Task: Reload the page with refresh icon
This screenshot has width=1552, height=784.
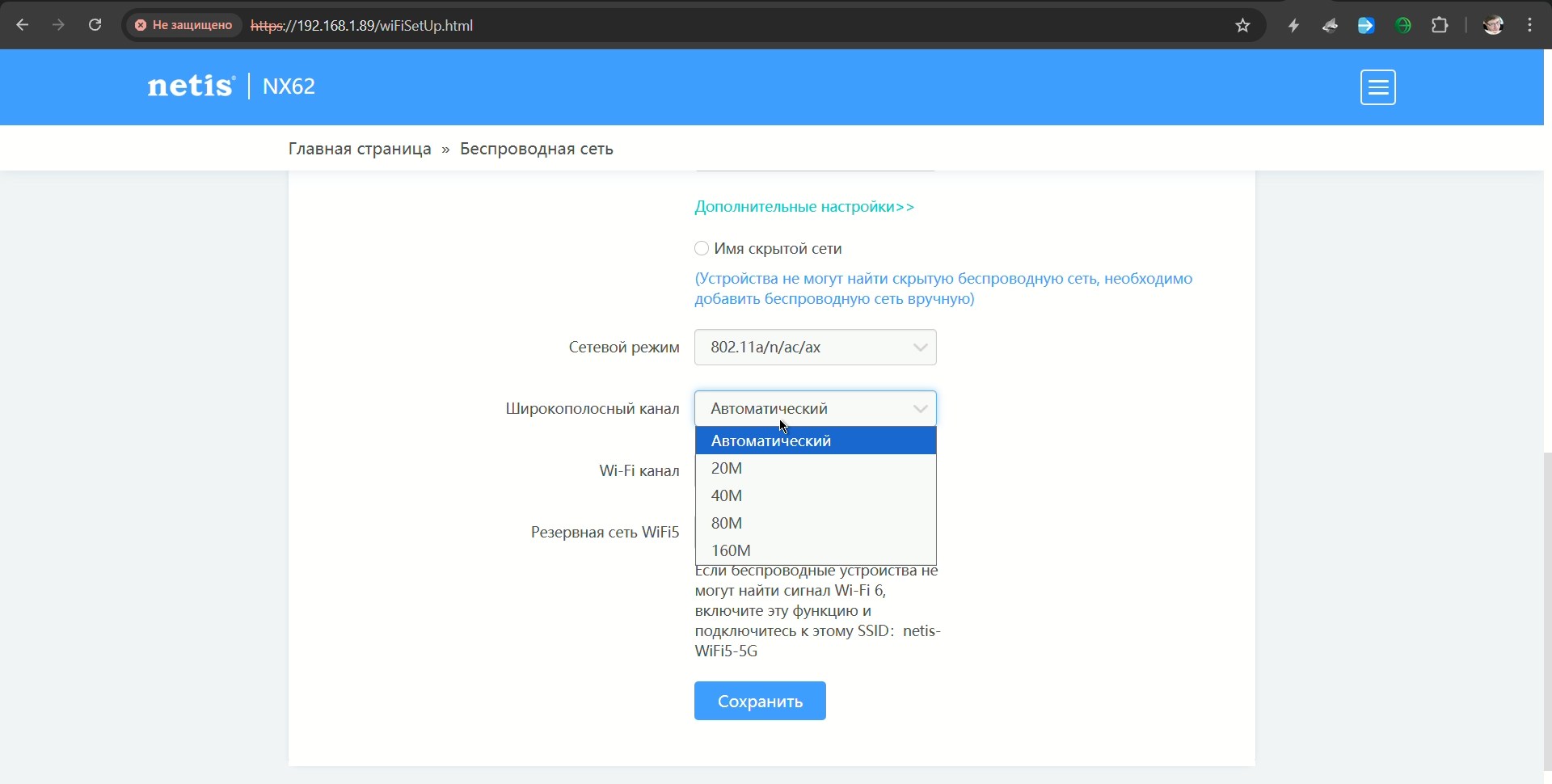Action: coord(95,25)
